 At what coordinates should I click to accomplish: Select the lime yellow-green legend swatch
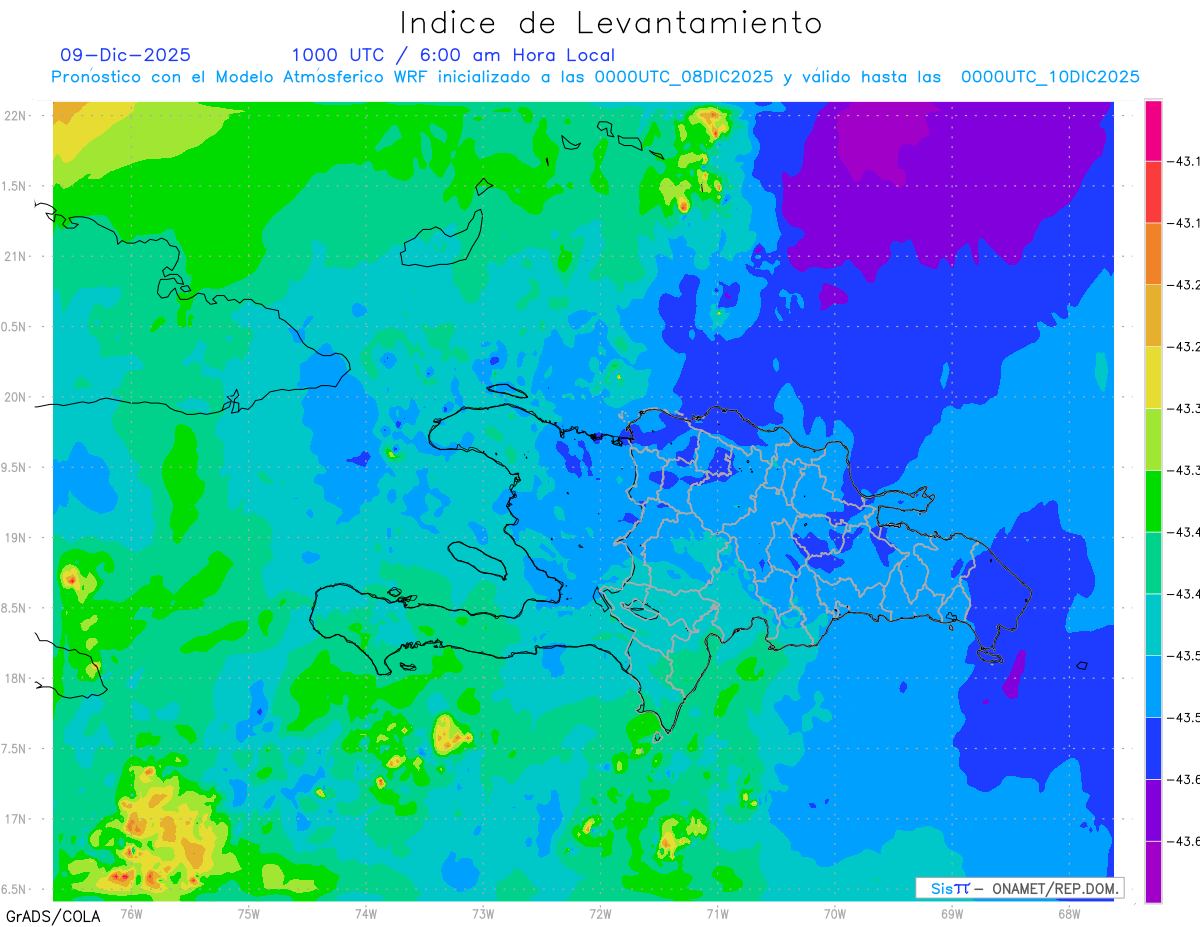click(x=1153, y=439)
